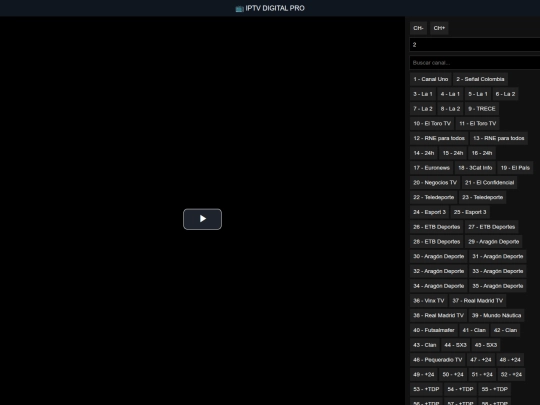
Task: Play channel 17 - Euronews
Action: pyautogui.click(x=432, y=168)
